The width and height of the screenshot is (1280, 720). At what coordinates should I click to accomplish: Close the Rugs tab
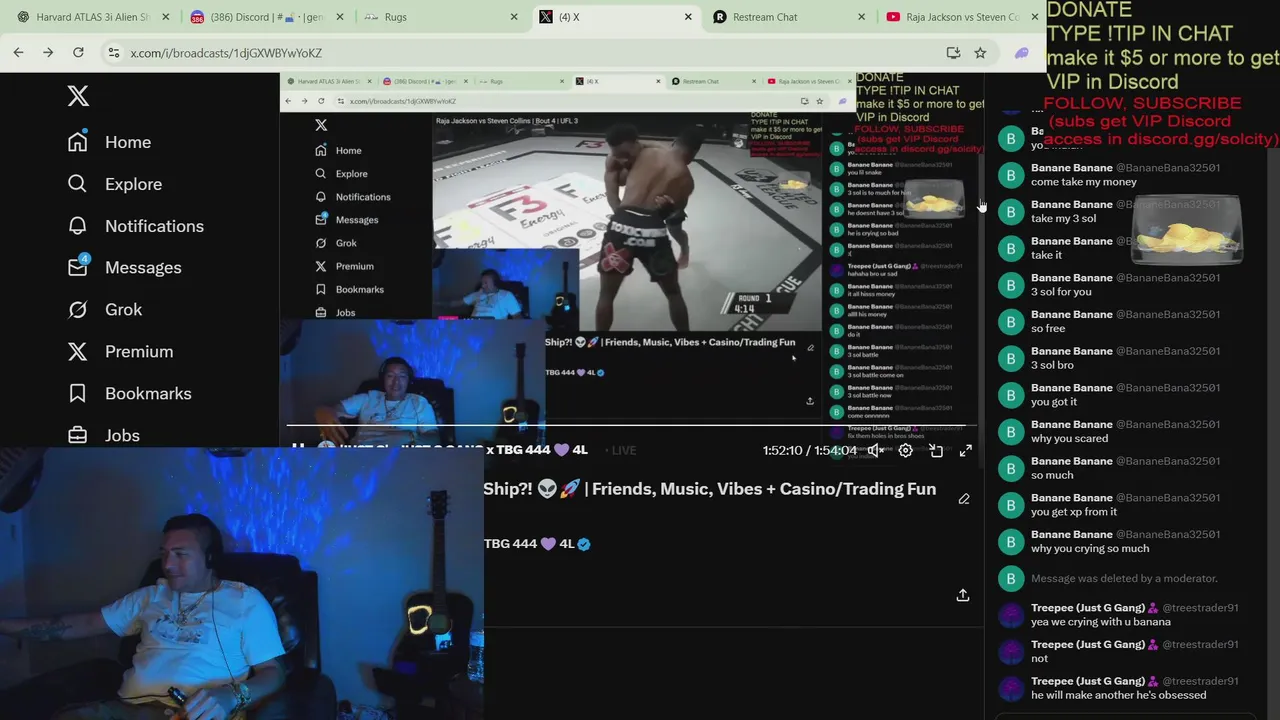pos(514,17)
